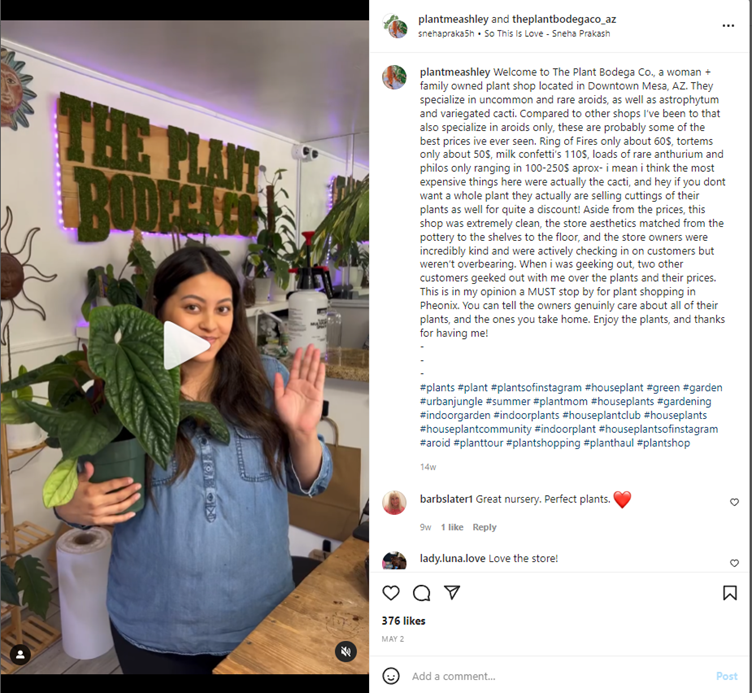The image size is (752, 693).
Task: Open the #plantshop hashtag
Action: tap(663, 443)
